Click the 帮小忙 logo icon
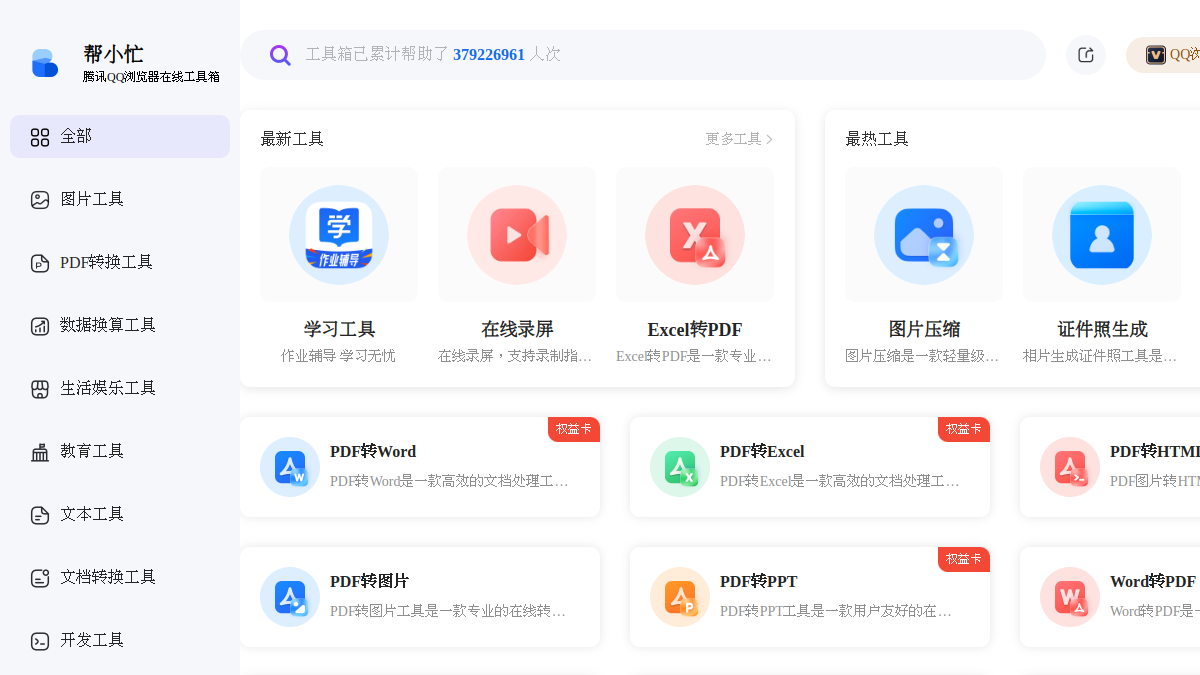Viewport: 1200px width, 675px height. (44, 63)
